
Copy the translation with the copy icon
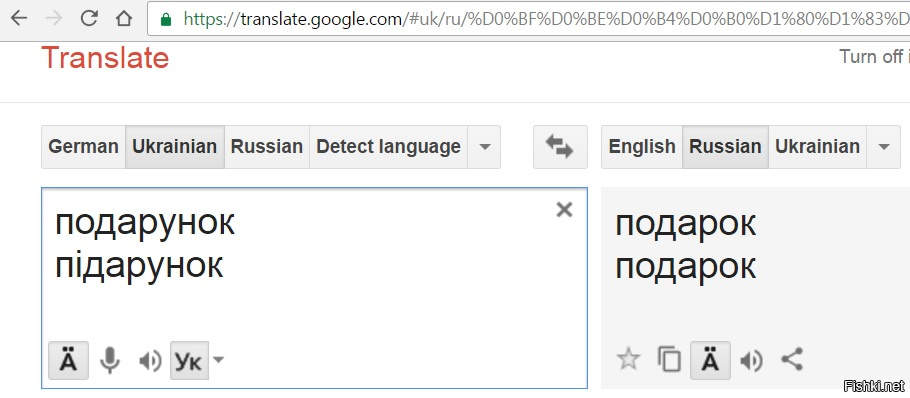pyautogui.click(x=669, y=360)
